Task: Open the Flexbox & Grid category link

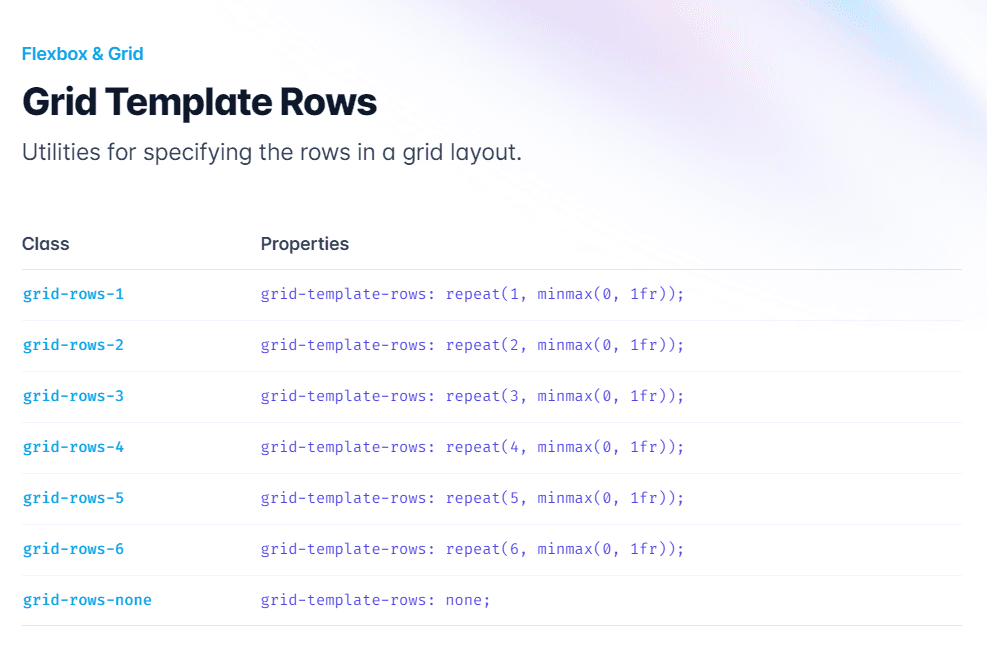Action: pos(82,54)
